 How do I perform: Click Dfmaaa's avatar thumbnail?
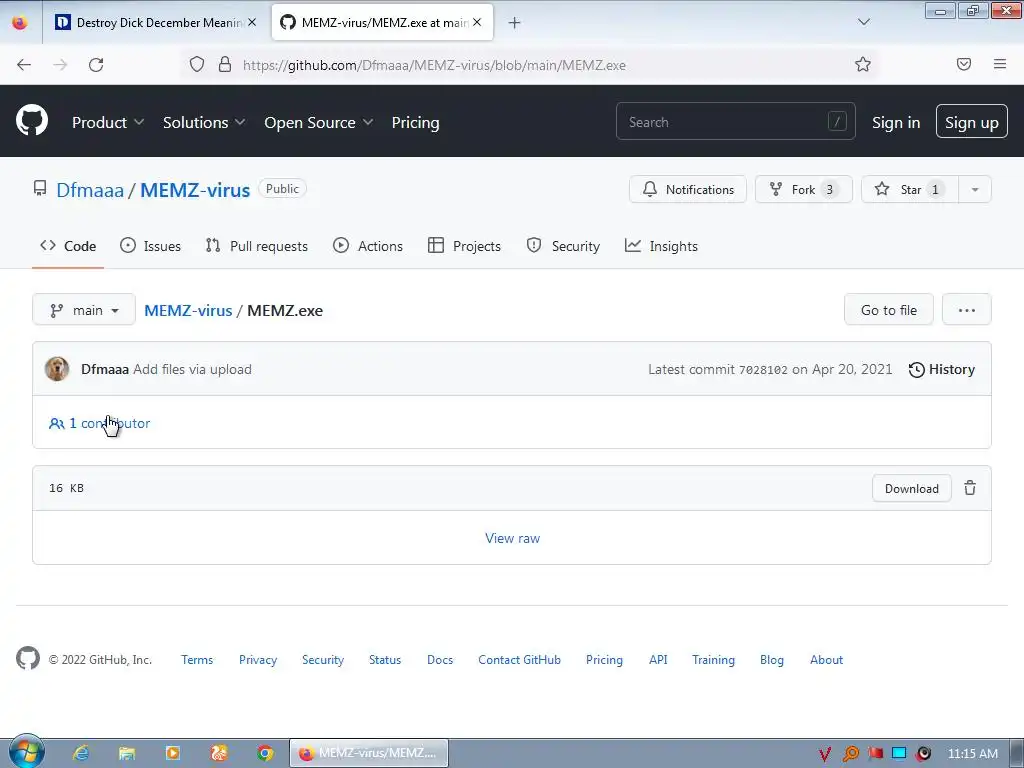point(57,369)
